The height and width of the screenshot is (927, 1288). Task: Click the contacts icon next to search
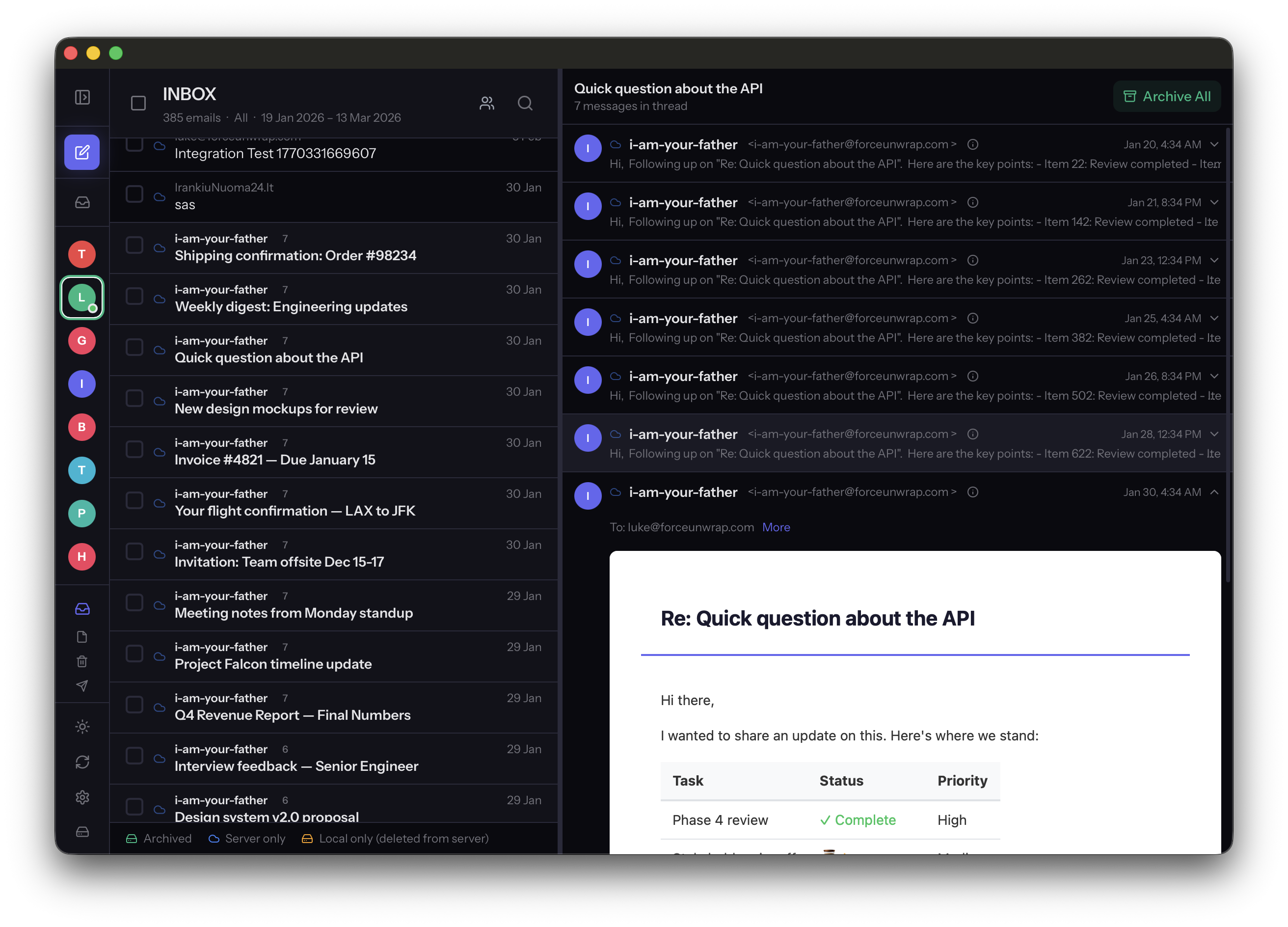pyautogui.click(x=487, y=104)
